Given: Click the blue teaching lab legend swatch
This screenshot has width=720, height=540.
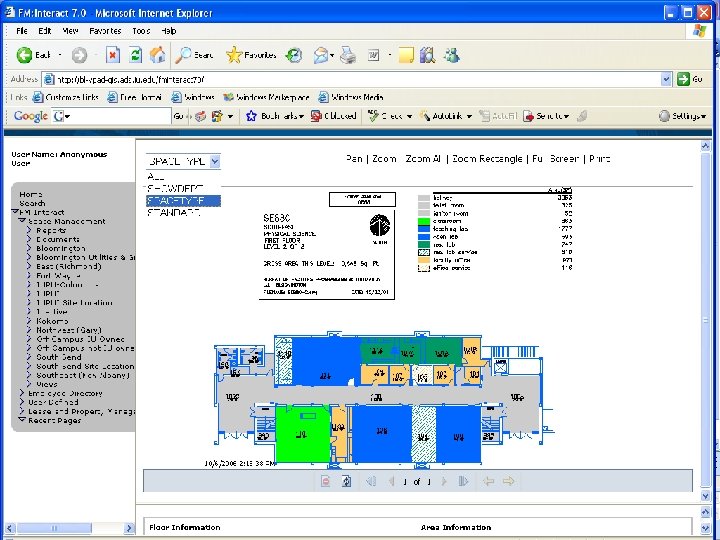Looking at the screenshot, I should [424, 229].
